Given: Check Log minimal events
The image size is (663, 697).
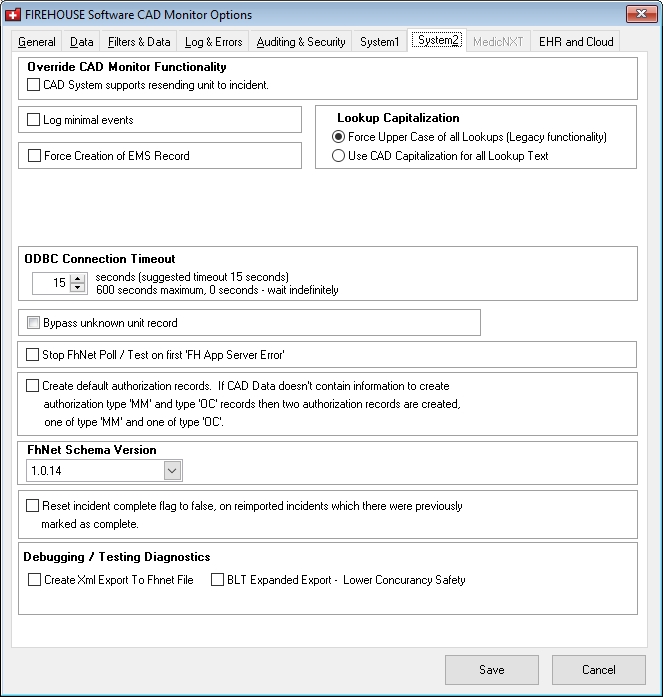Looking at the screenshot, I should [x=33, y=120].
